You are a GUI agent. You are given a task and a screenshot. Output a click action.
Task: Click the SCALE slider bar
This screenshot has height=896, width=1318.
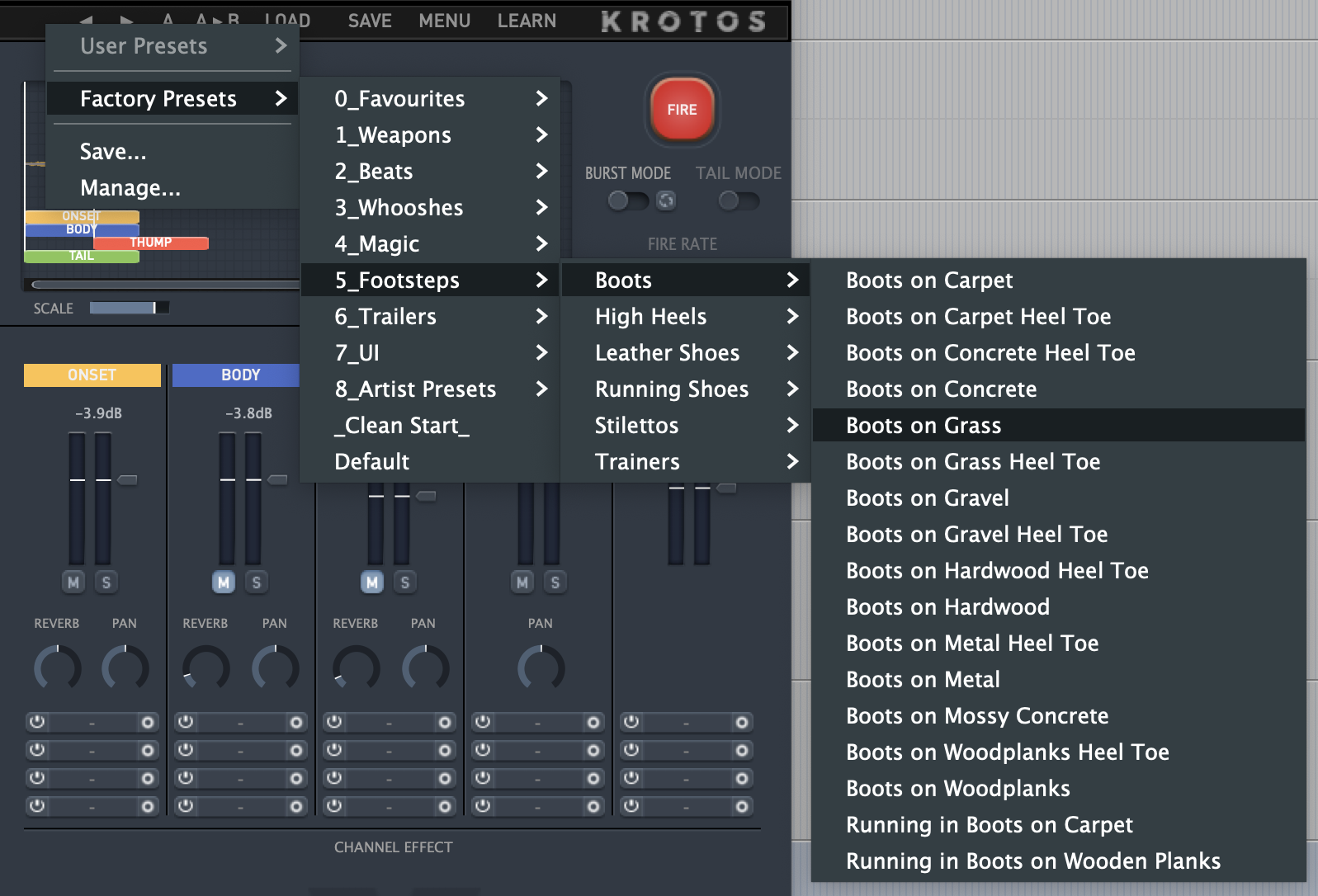129,308
